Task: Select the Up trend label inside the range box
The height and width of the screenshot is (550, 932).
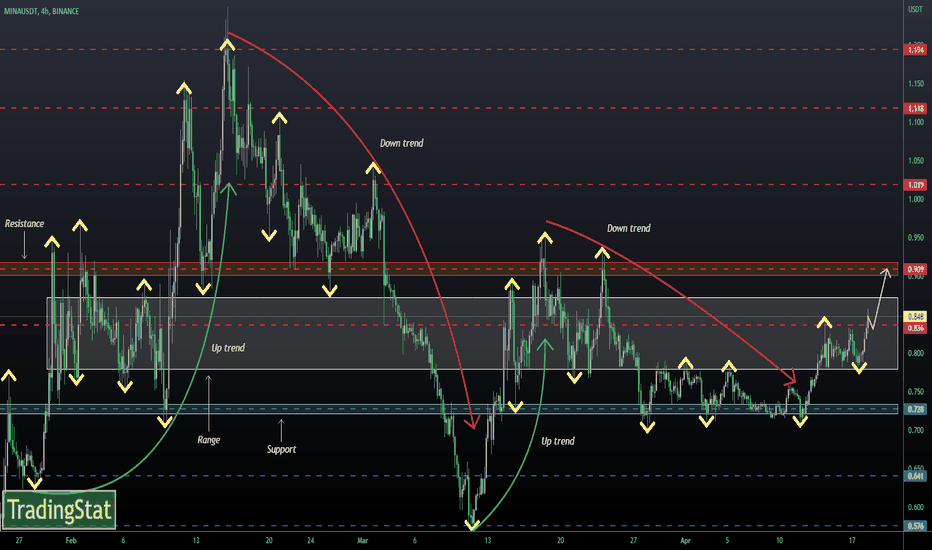Action: coord(228,348)
